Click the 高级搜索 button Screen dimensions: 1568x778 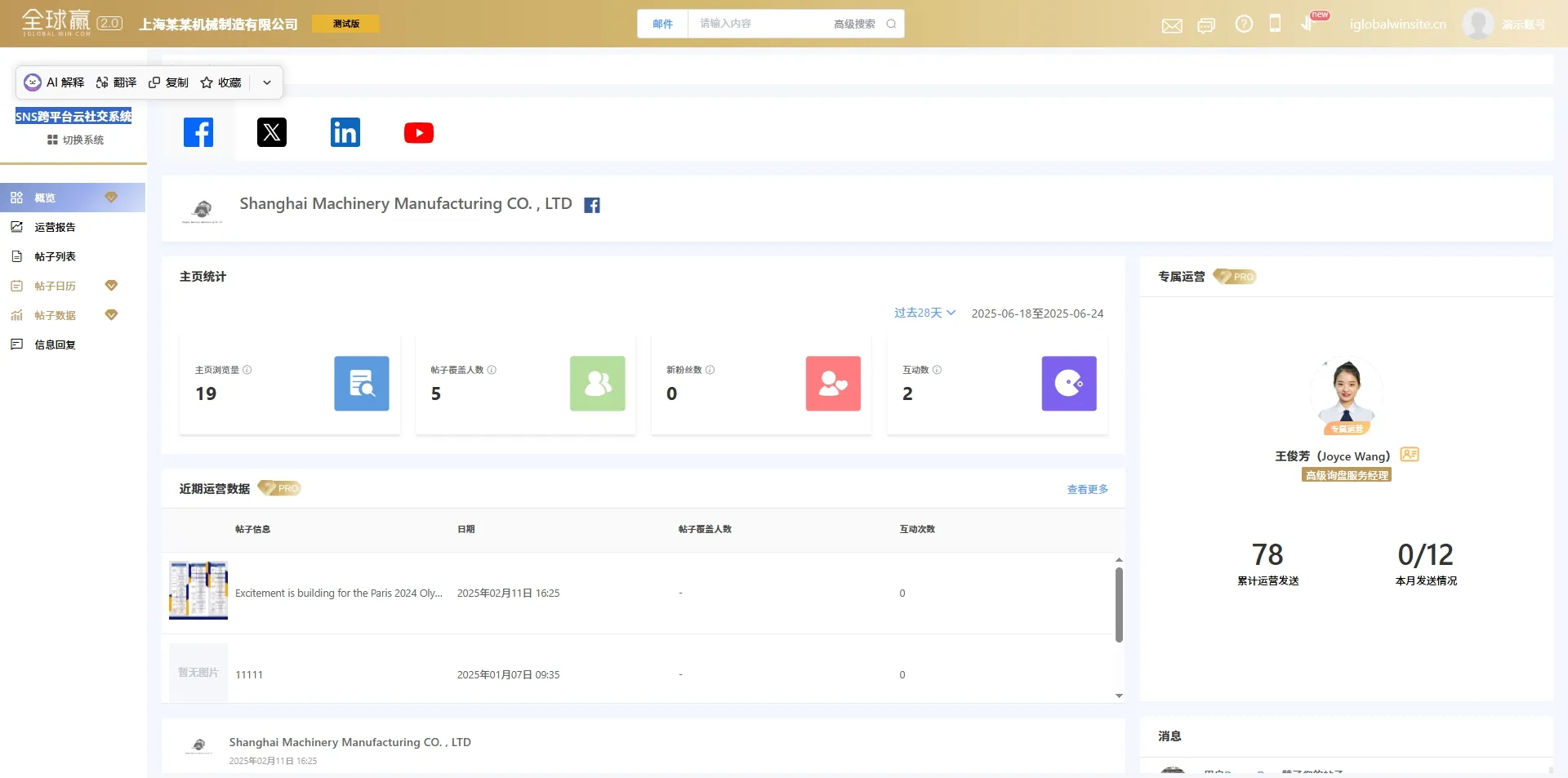tap(854, 24)
